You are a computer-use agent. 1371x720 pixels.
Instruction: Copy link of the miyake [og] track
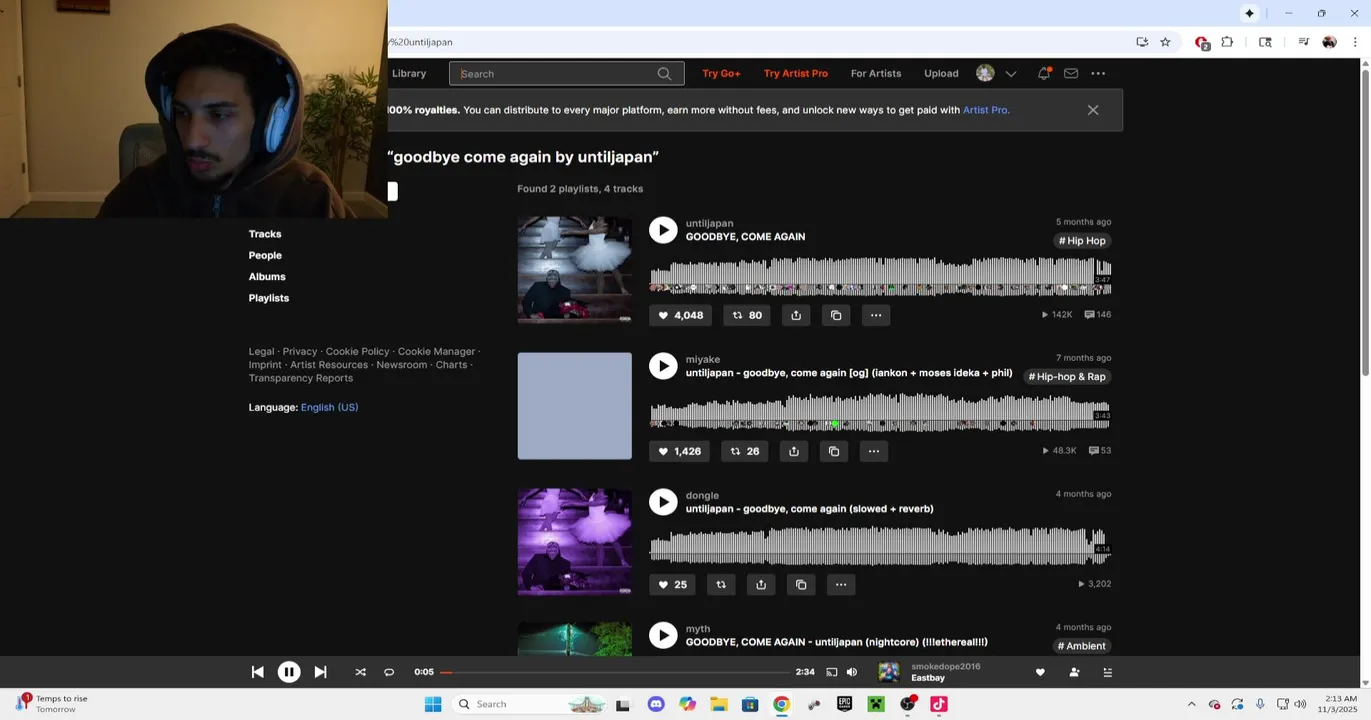[x=834, y=451]
